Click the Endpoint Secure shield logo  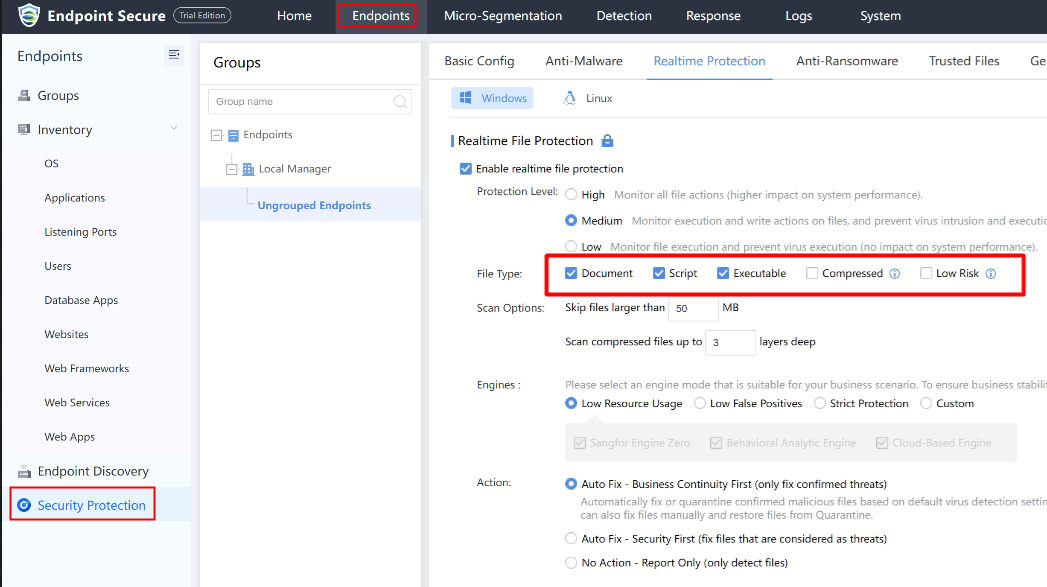(29, 16)
